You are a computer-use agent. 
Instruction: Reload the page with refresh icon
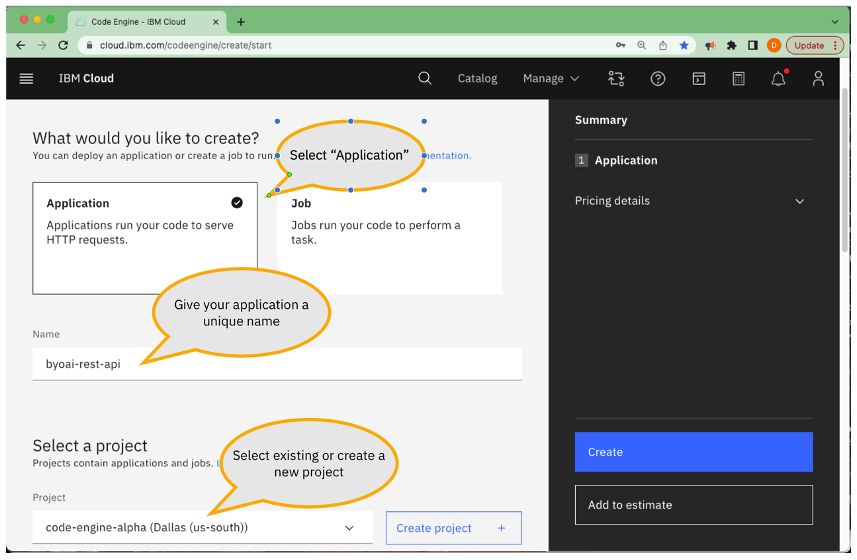click(x=63, y=45)
